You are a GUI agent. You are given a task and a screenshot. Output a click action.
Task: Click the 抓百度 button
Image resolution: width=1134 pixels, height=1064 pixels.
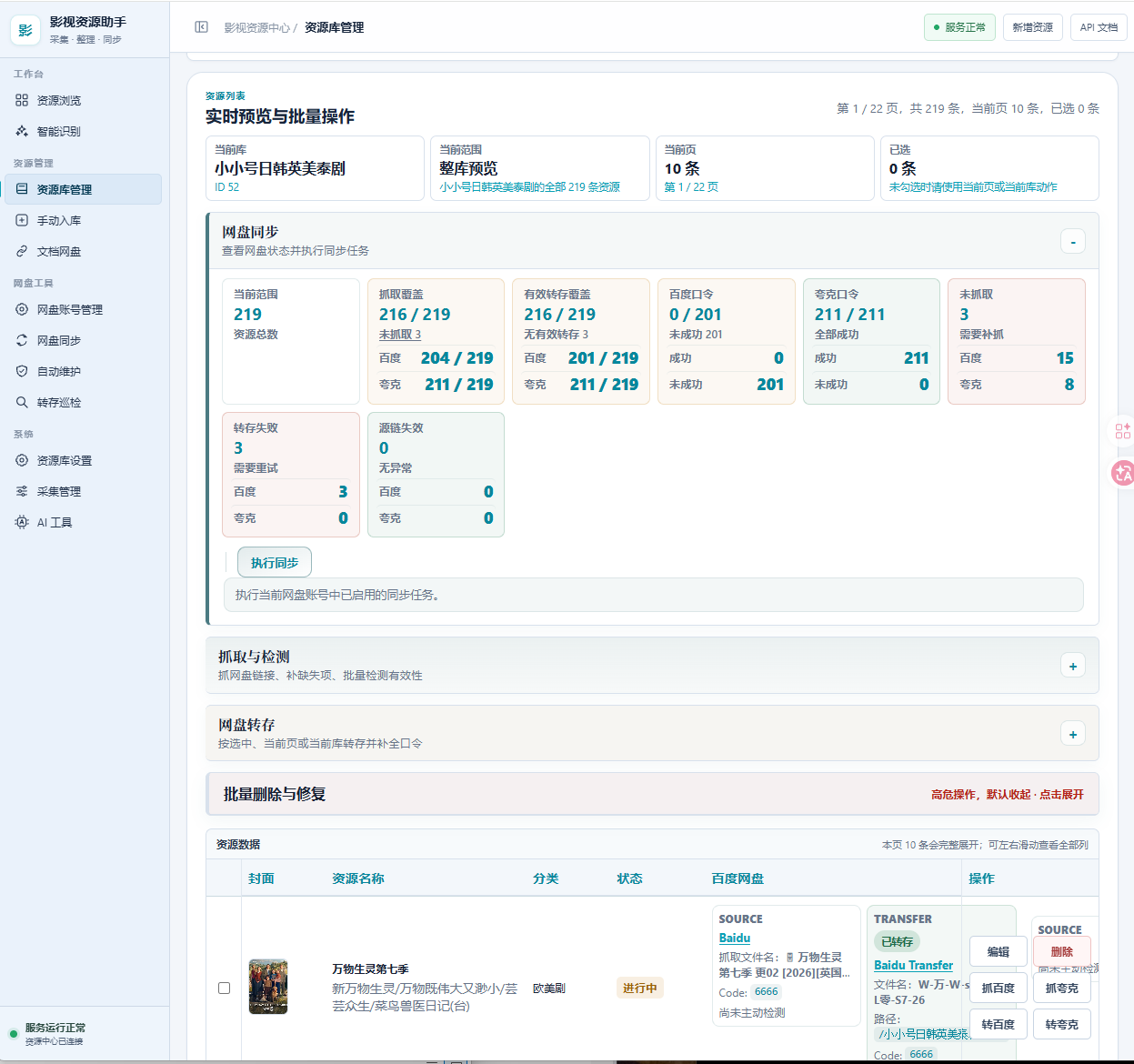(999, 988)
